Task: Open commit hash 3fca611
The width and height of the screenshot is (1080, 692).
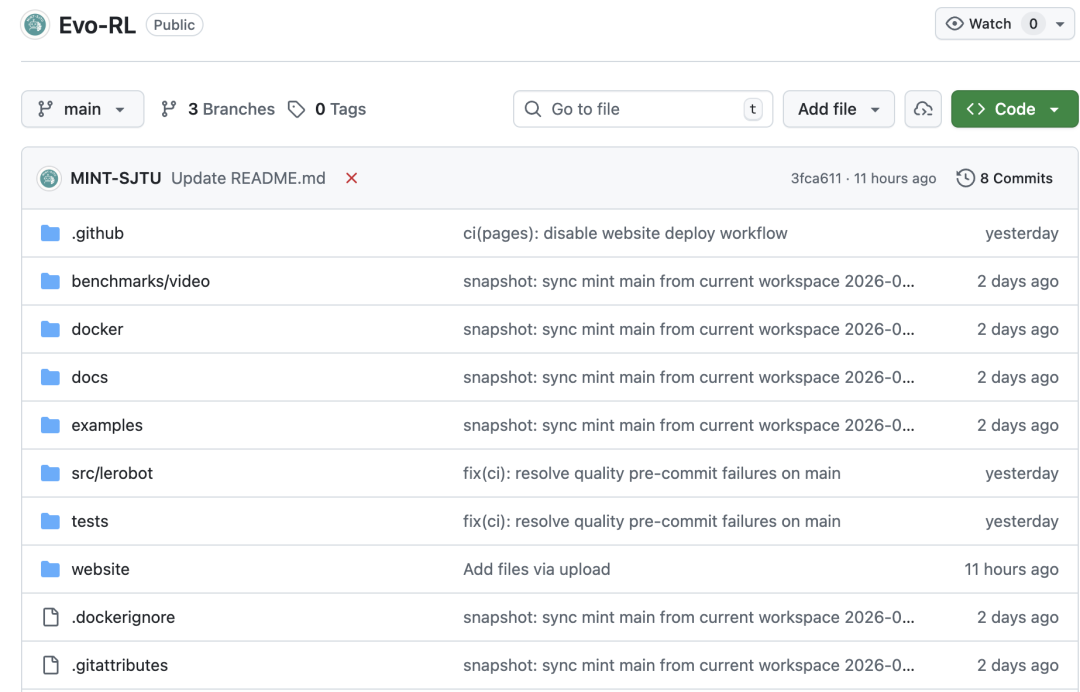Action: [816, 178]
